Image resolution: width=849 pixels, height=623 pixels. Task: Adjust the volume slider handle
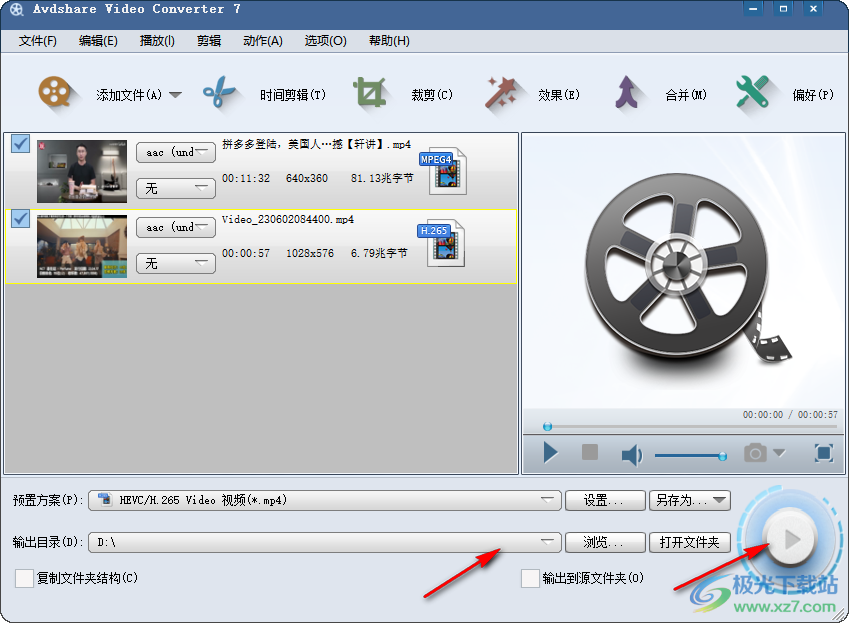pos(722,456)
